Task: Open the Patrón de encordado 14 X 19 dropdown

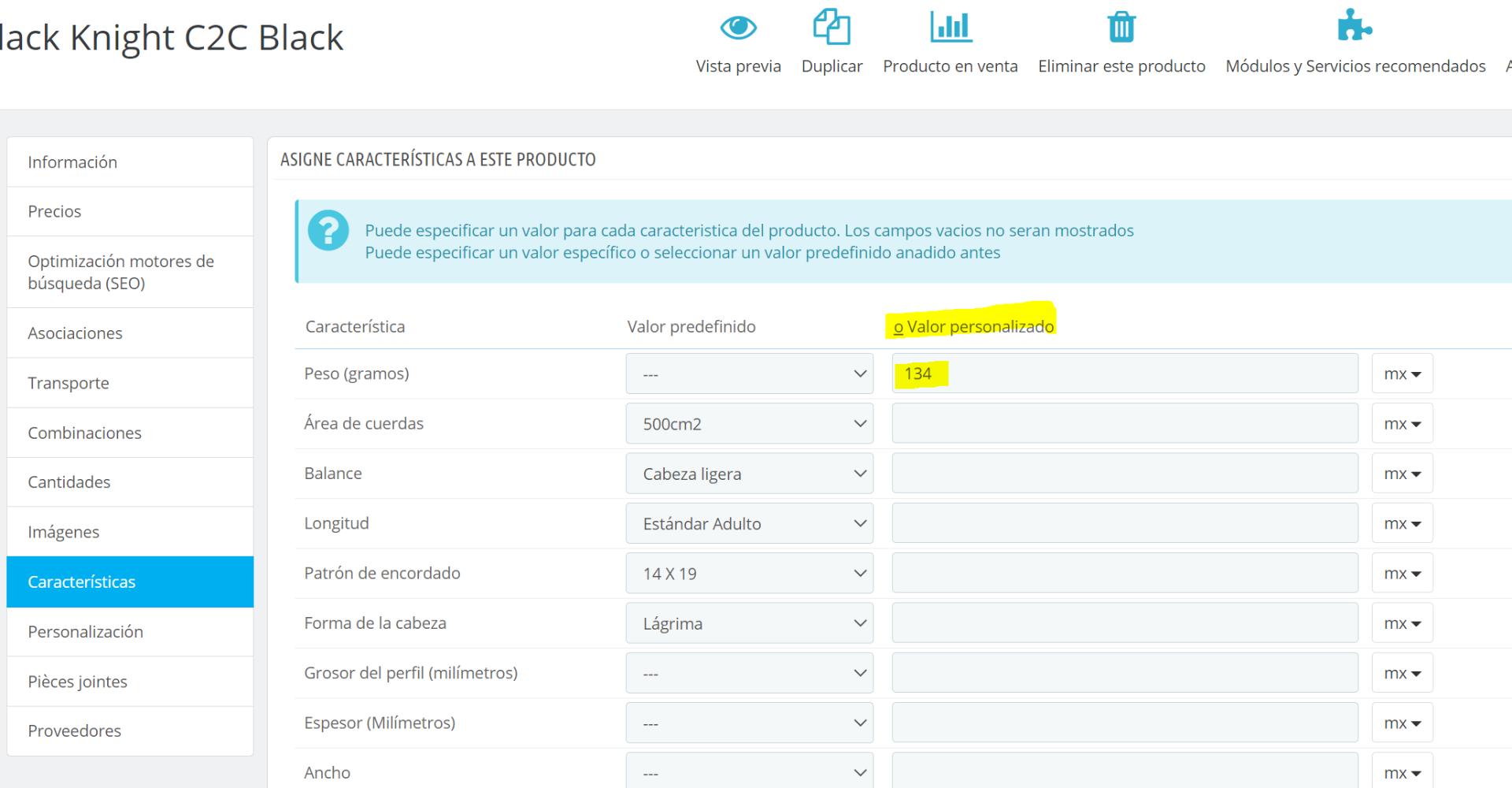Action: 749,574
